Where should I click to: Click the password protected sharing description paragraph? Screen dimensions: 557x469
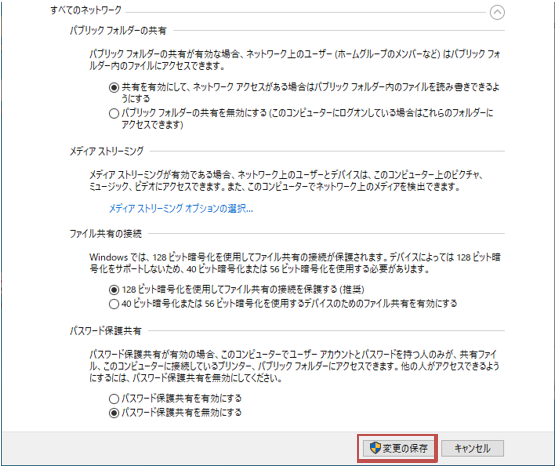[294, 366]
